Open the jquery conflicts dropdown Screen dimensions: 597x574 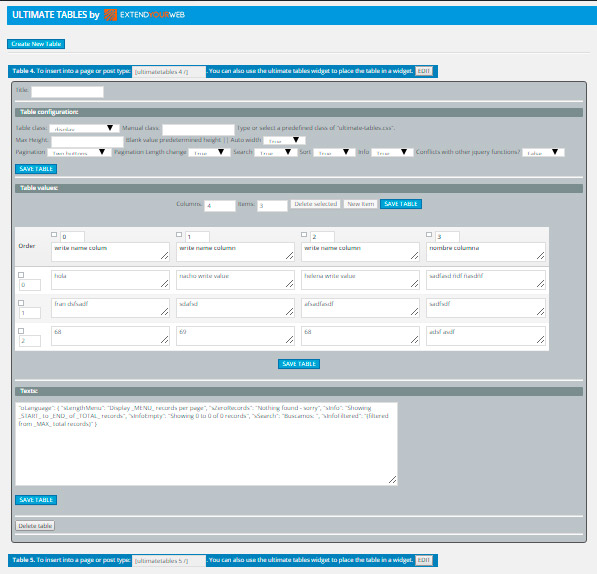tap(543, 153)
